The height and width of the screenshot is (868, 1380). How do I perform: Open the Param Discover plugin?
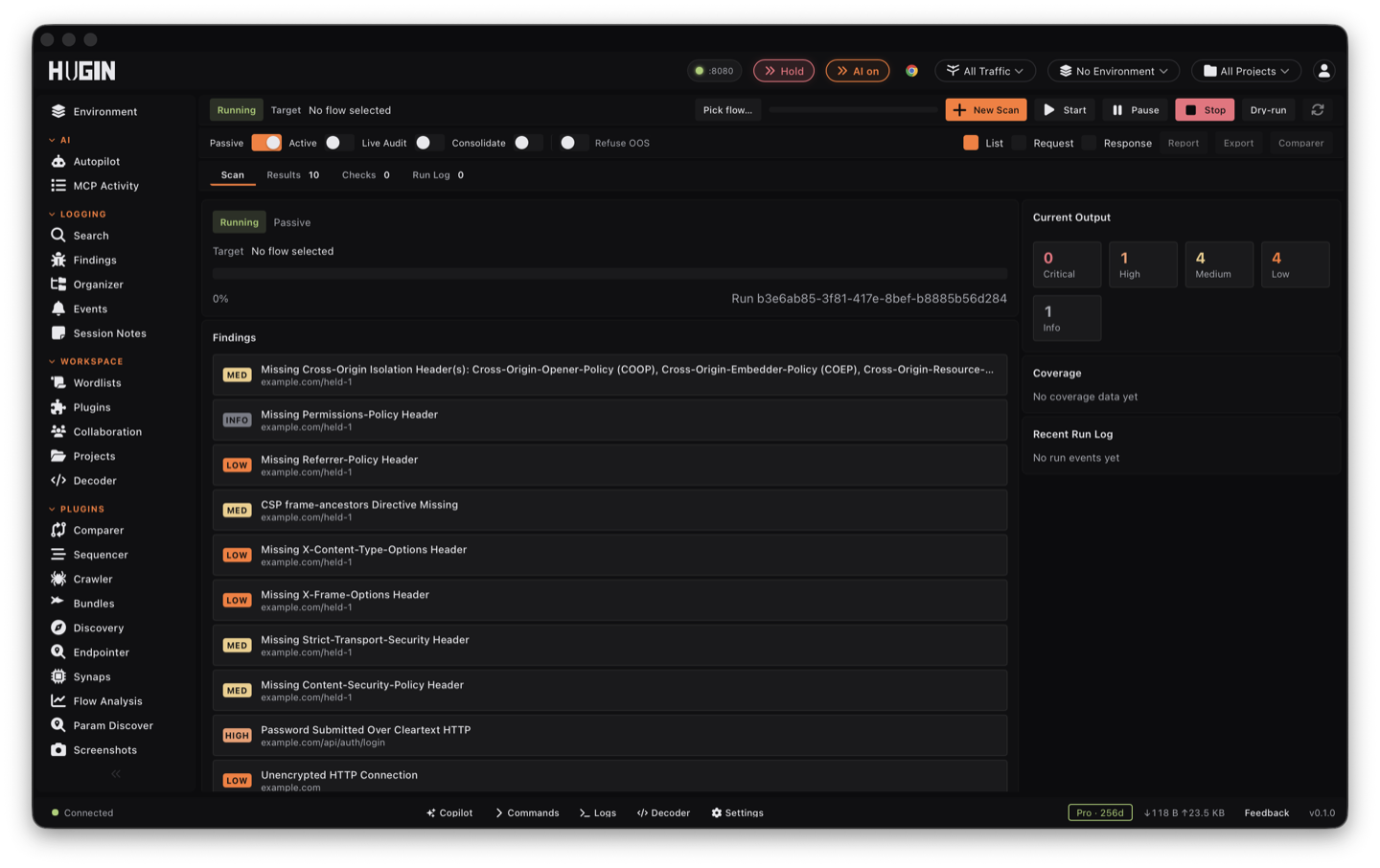point(102,725)
